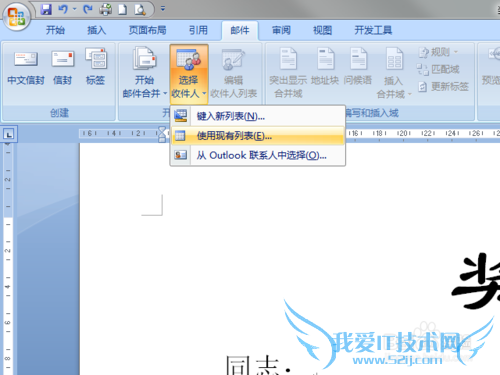This screenshot has height=375, width=500.
Task: Open the 插入合并域 dropdown
Action: (x=394, y=73)
